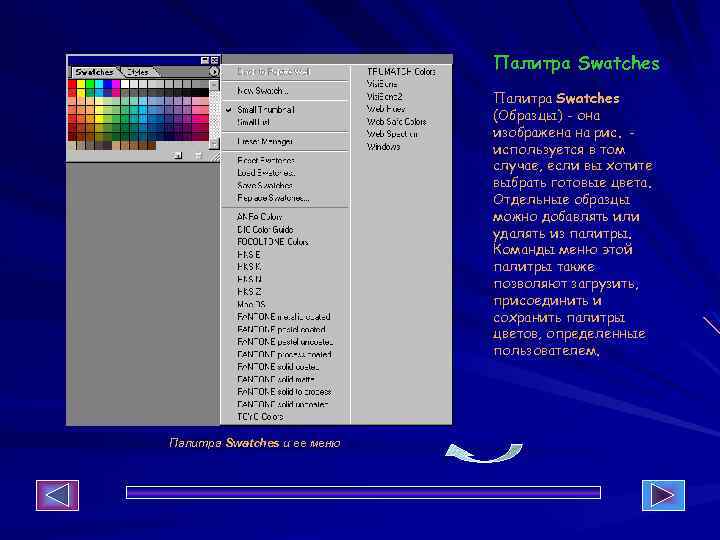The image size is (720, 540).
Task: Load PANTONE solid to process library
Action: [285, 392]
